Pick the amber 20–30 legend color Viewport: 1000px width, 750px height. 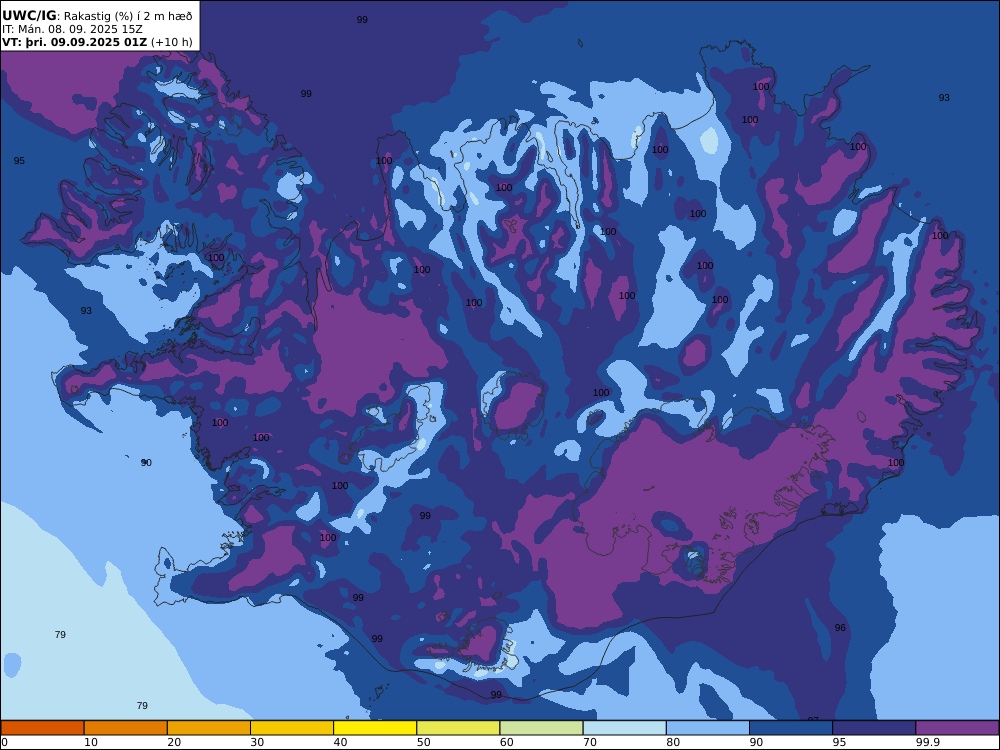click(209, 728)
